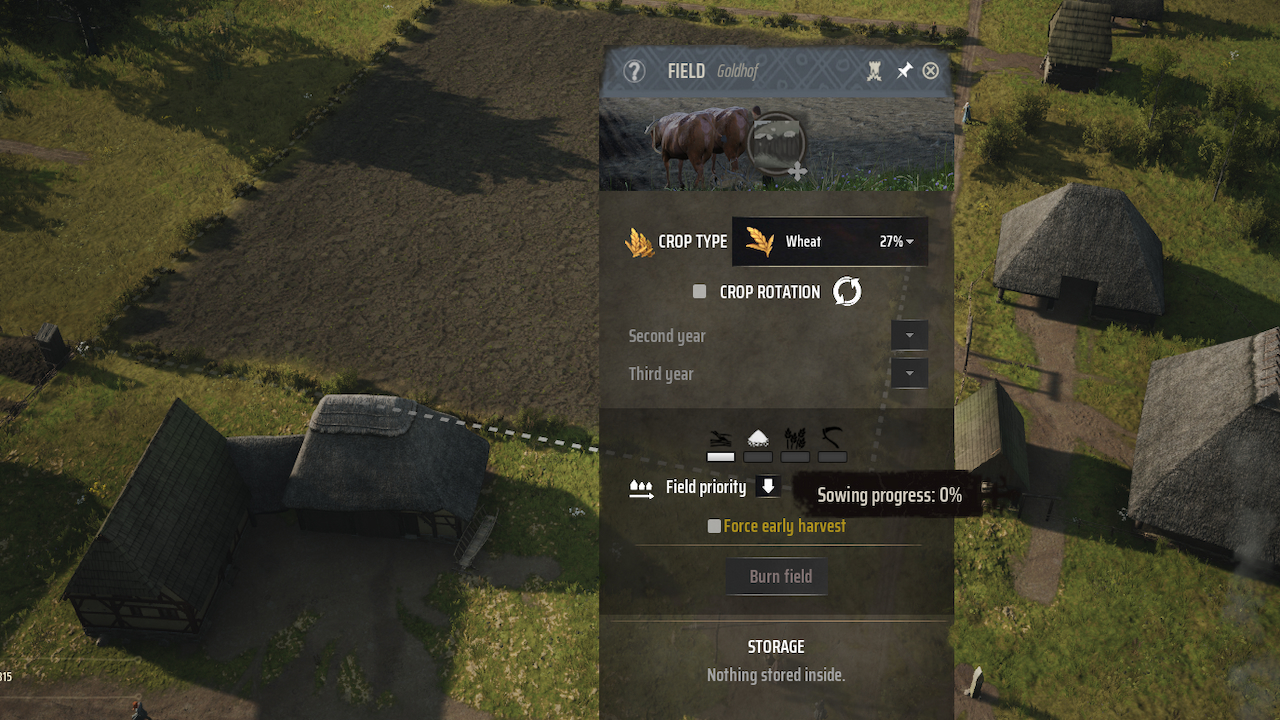Close the Field panel
Screen dimensions: 1280x720
tap(931, 71)
